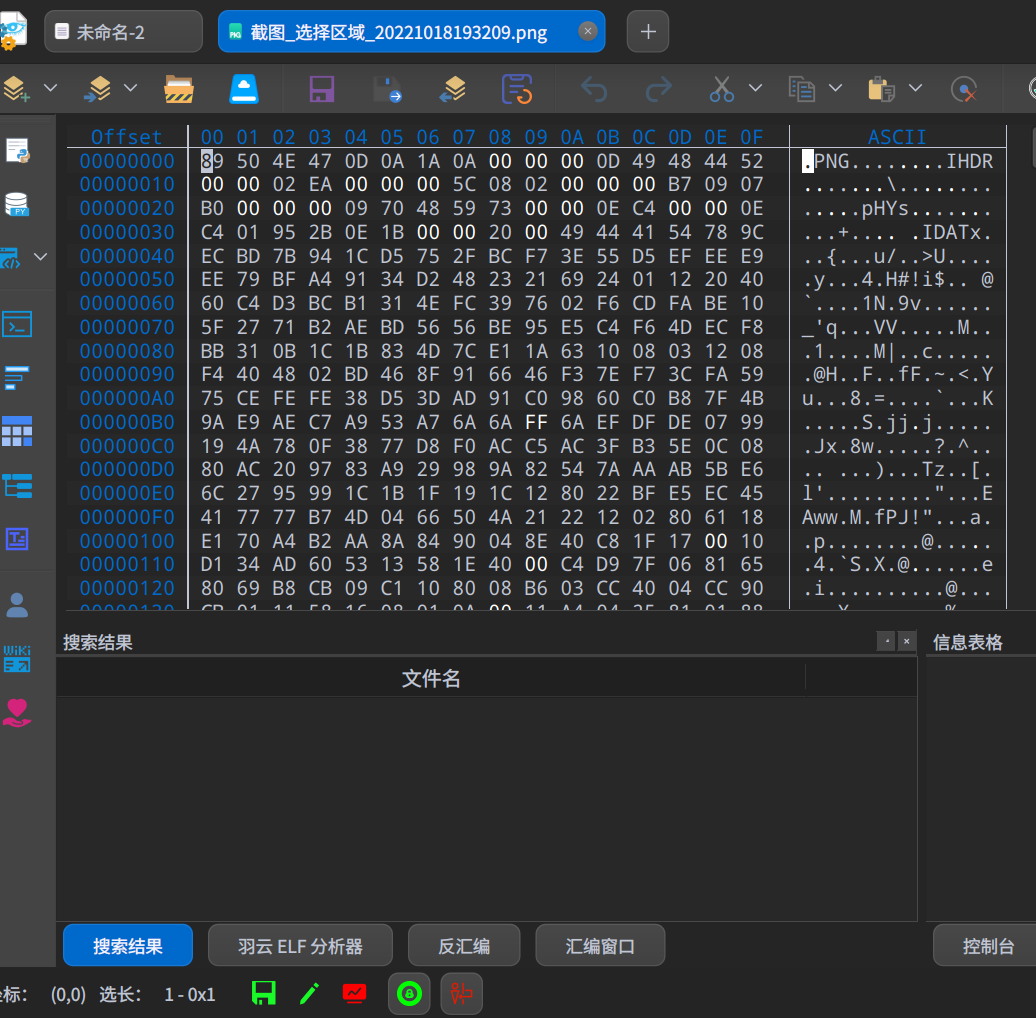Click the 控制台 button
This screenshot has width=1036, height=1018.
coord(987,946)
